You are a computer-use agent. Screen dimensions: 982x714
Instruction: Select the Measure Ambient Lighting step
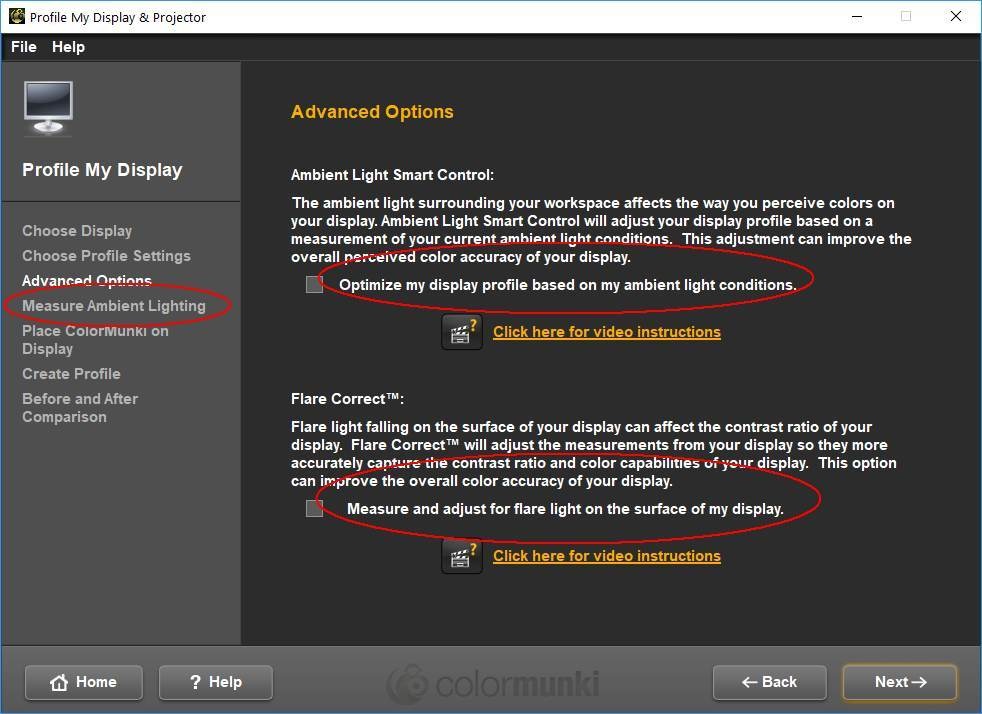point(114,306)
